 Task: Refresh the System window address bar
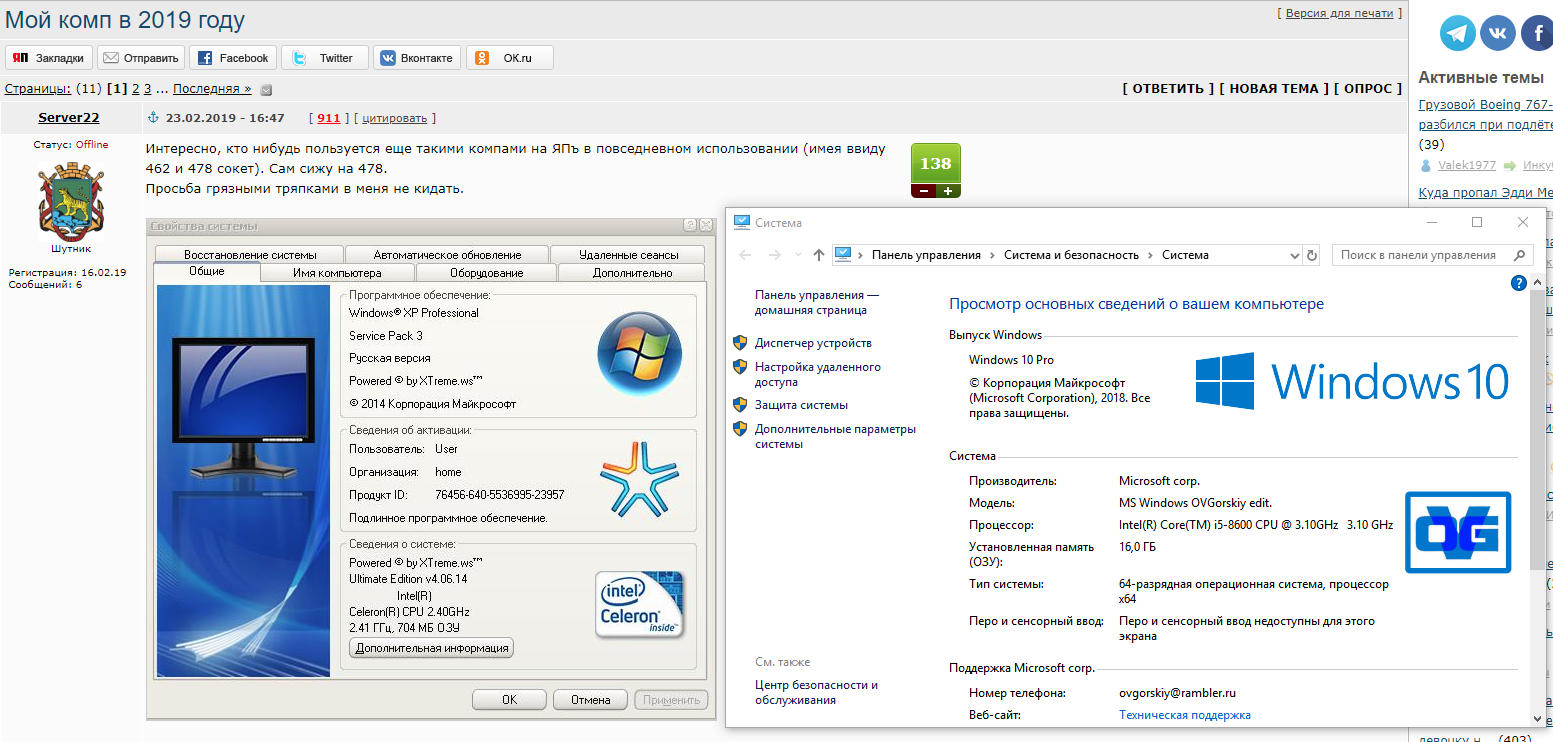coord(1312,255)
